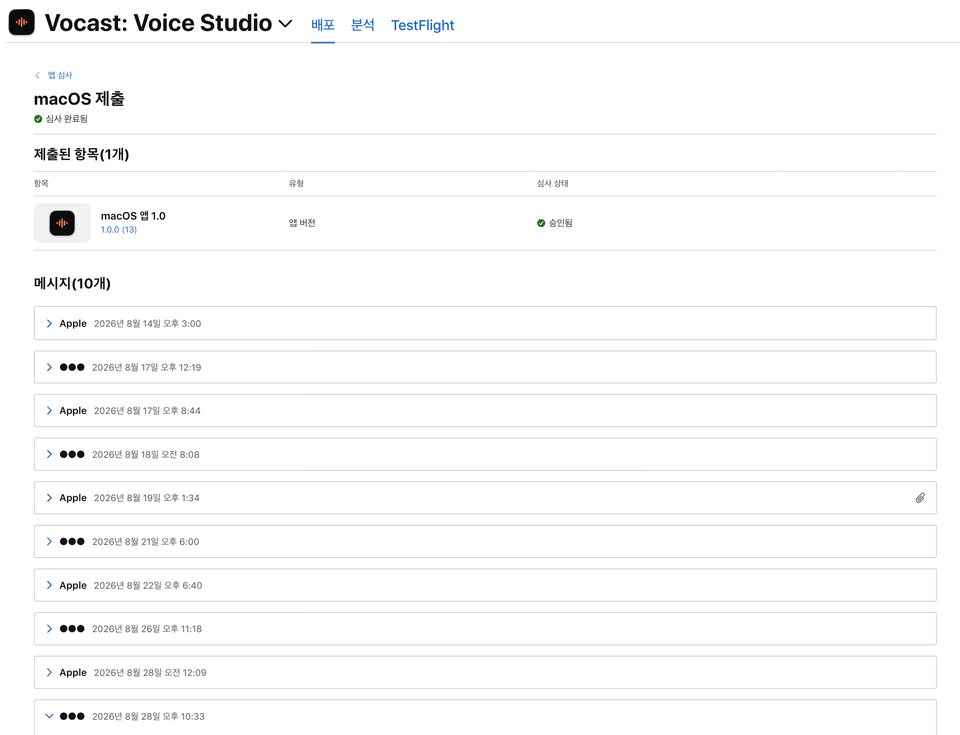Click the 항목 column header
The width and height of the screenshot is (960, 735).
click(x=41, y=184)
